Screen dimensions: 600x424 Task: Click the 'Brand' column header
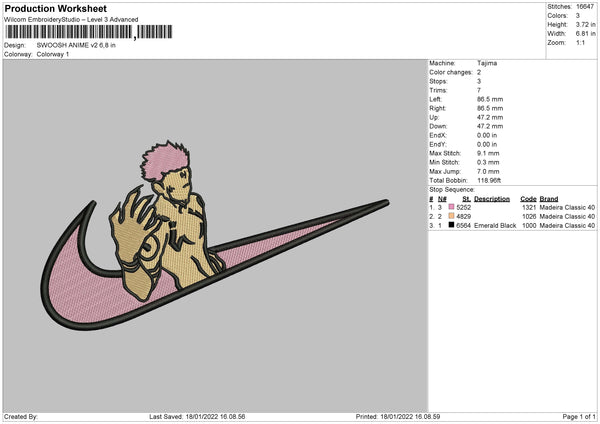[x=549, y=199]
